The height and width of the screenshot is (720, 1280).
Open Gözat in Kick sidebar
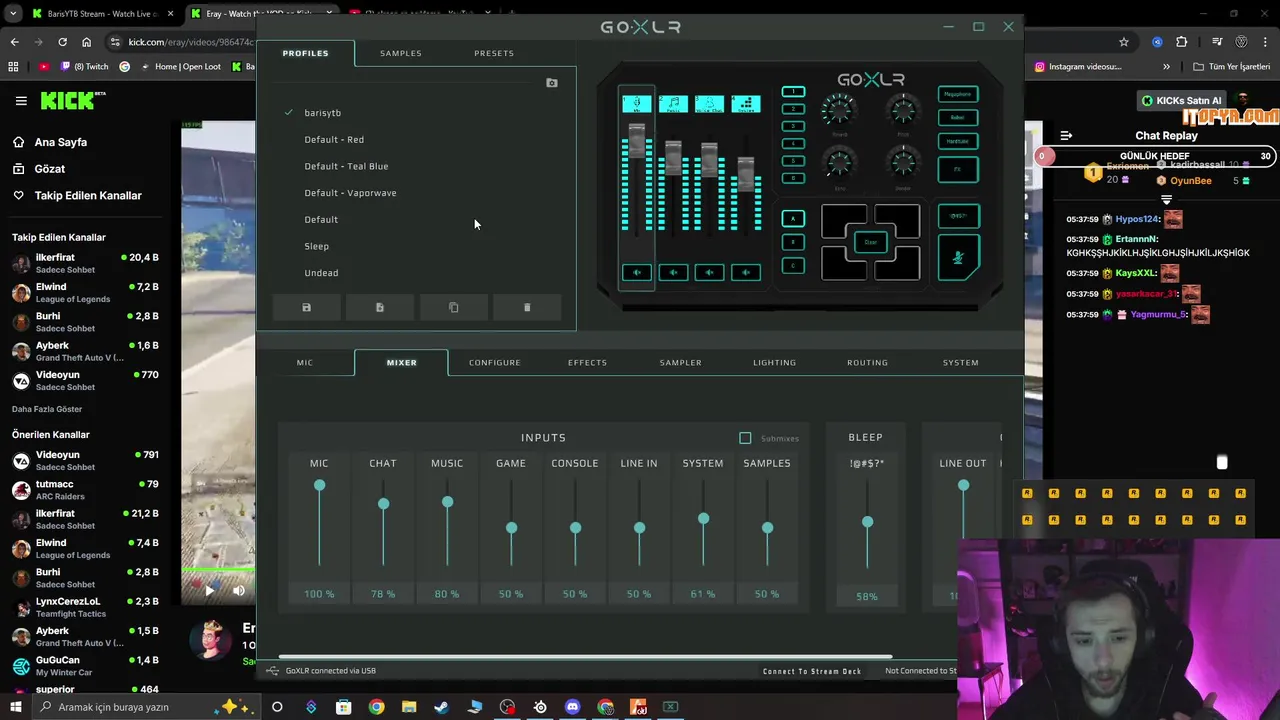pos(50,169)
